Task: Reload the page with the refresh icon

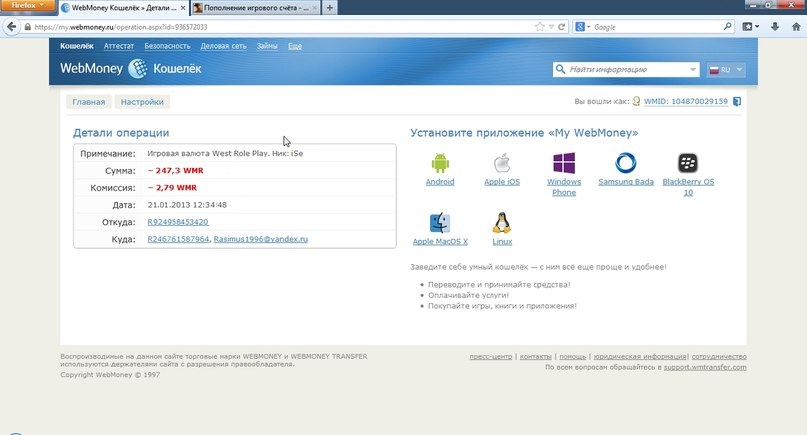Action: [x=562, y=27]
